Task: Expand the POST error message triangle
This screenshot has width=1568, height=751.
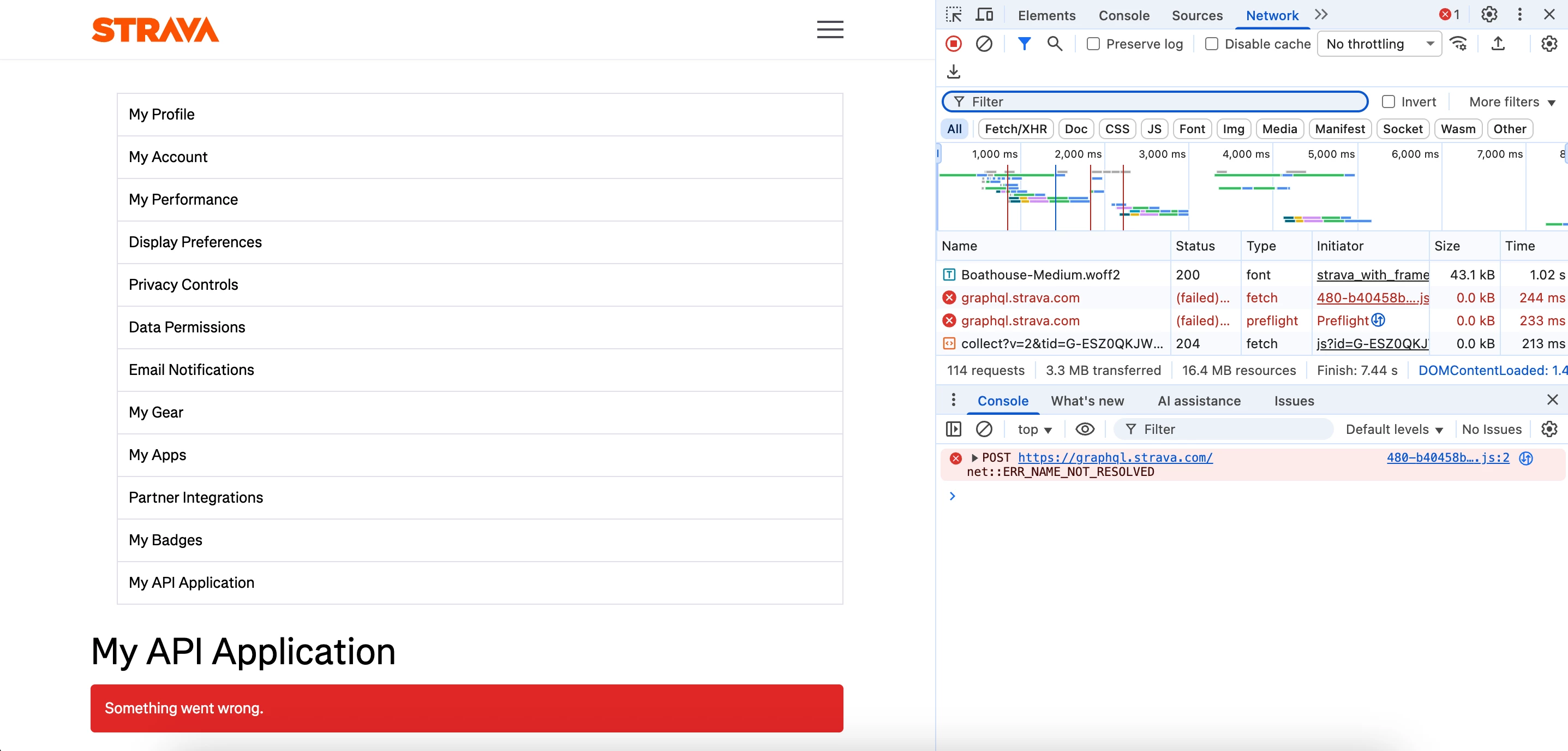Action: tap(974, 458)
